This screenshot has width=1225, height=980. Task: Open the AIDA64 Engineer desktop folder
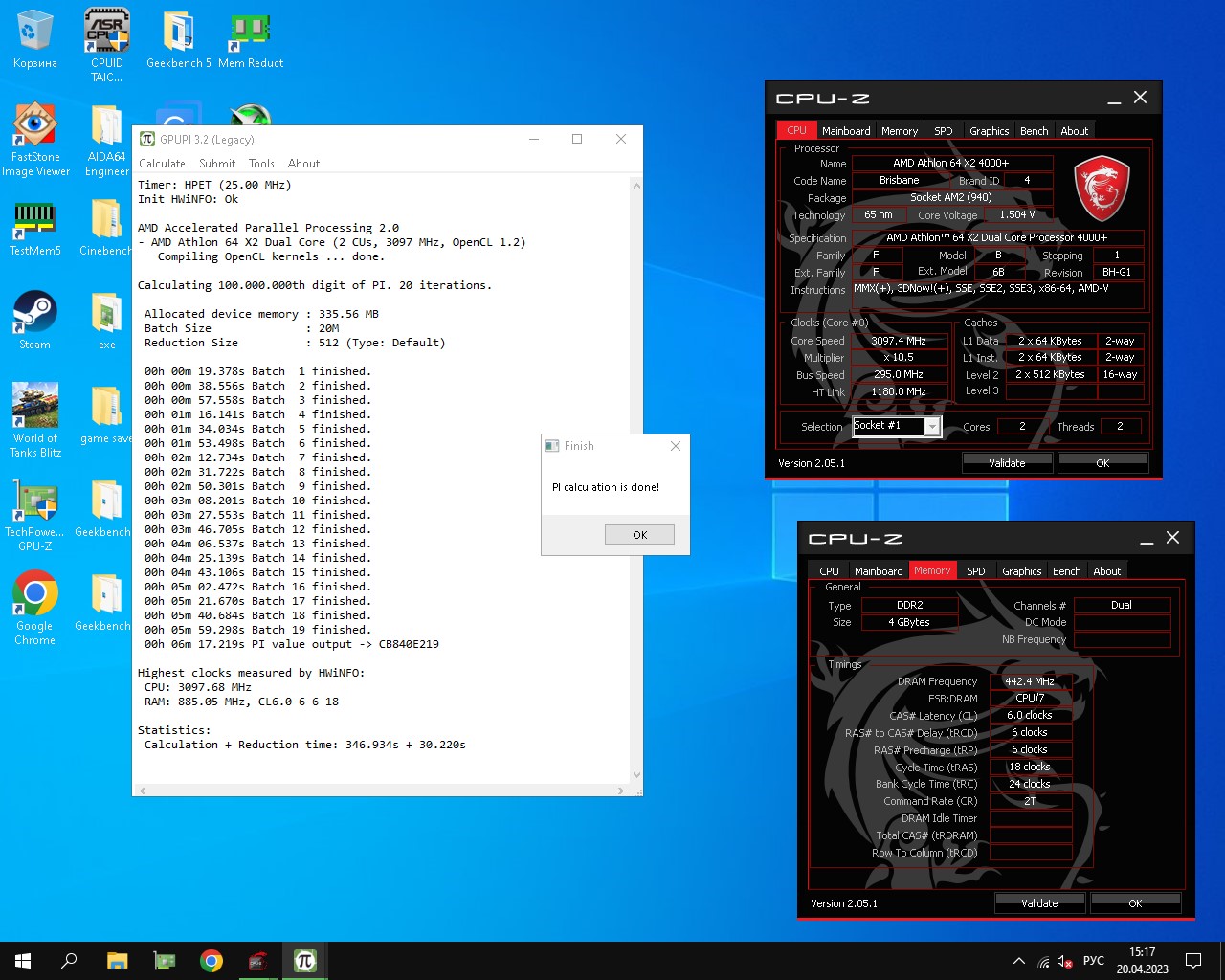point(106,140)
